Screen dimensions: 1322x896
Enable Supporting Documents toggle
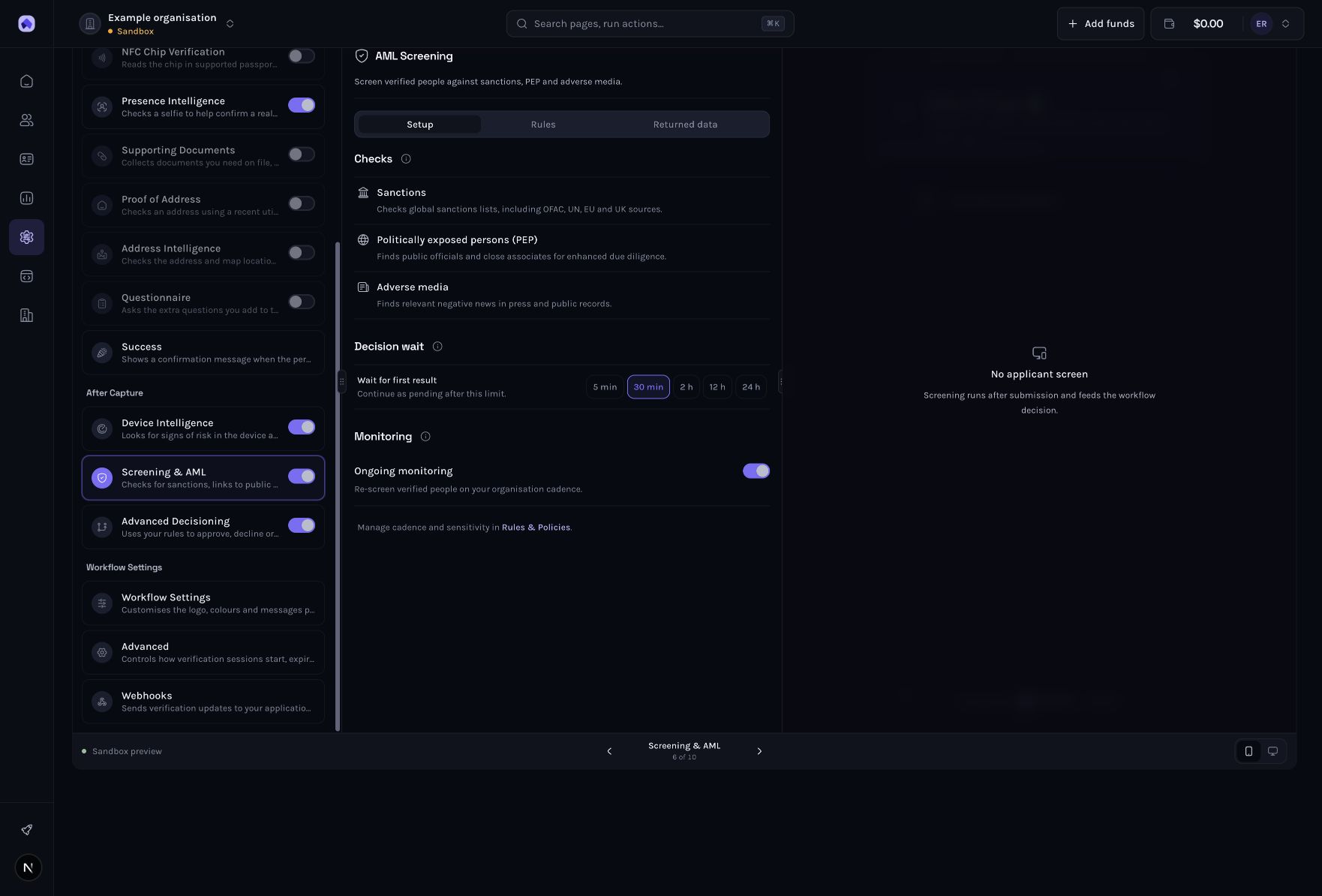[x=302, y=154]
